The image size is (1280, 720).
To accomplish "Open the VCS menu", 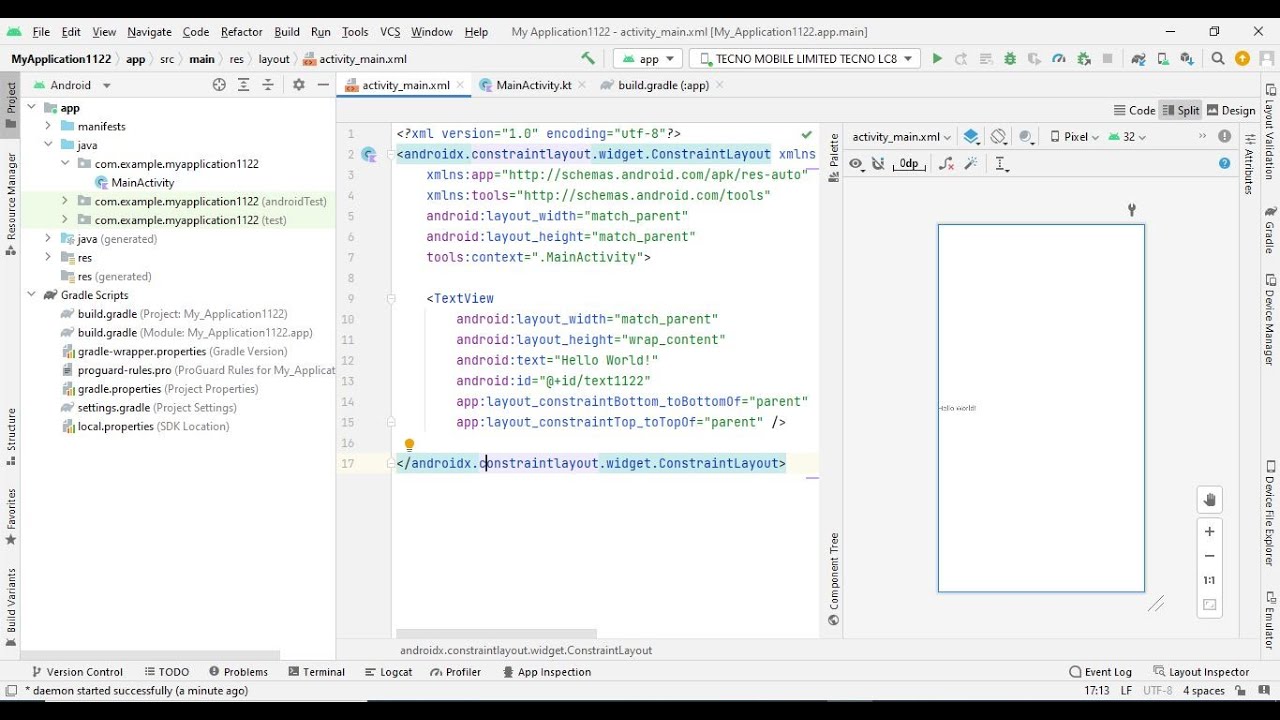I will [390, 32].
